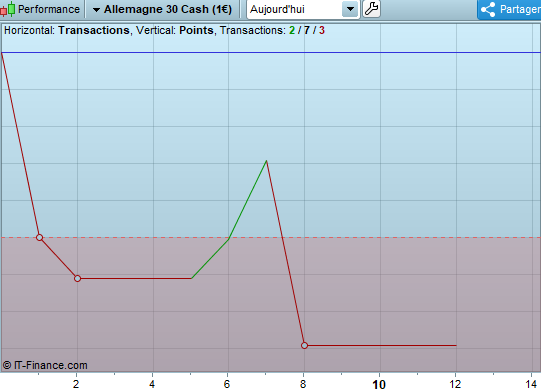The image size is (541, 389).
Task: Click the triangle before Allemagne 30 Cash
Action: 97,10
